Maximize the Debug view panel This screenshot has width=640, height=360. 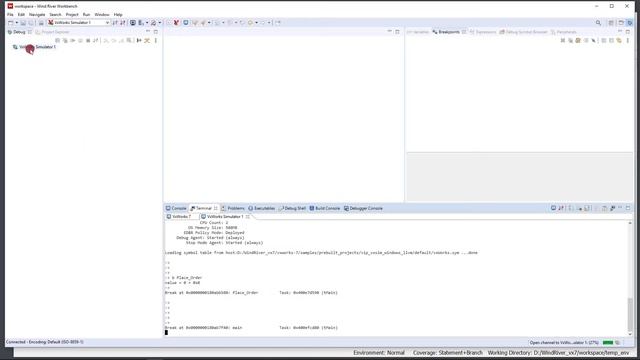[156, 31]
